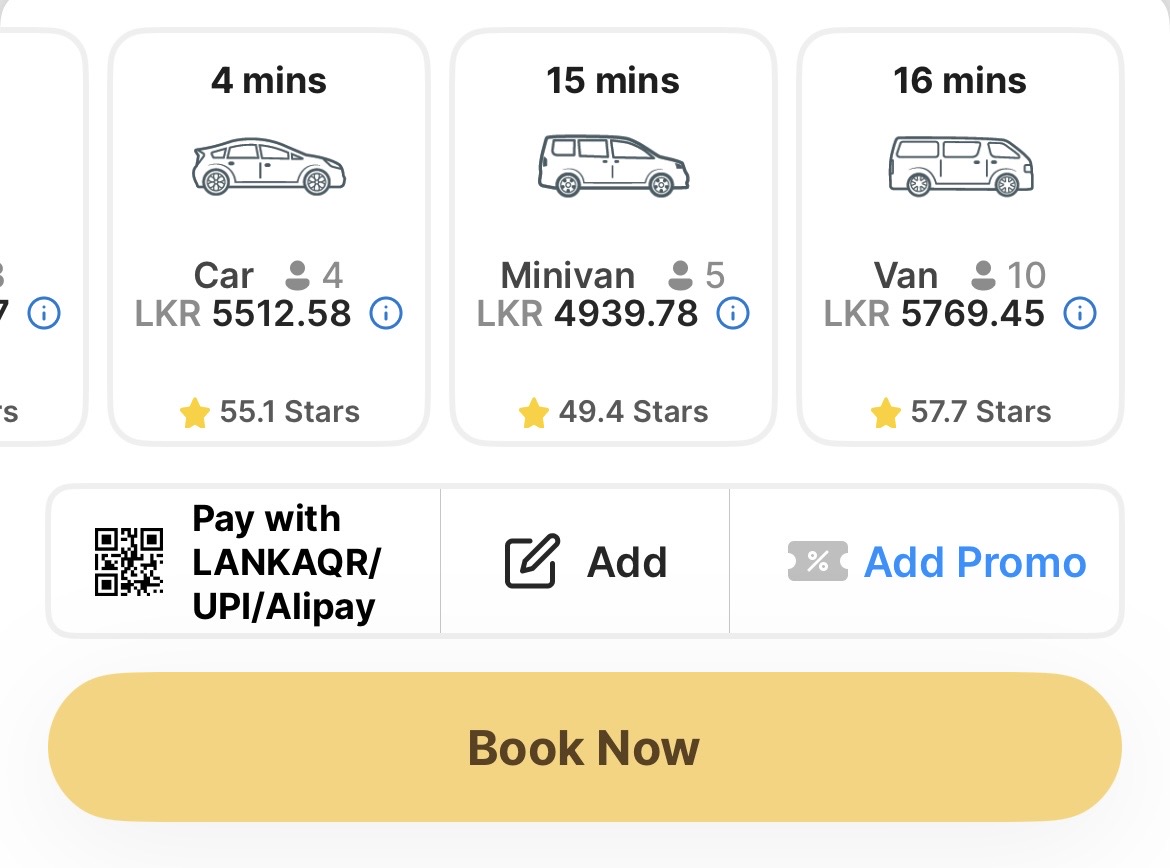This screenshot has width=1170, height=868.
Task: Tap info icon on partially hidden card
Action: (x=44, y=313)
